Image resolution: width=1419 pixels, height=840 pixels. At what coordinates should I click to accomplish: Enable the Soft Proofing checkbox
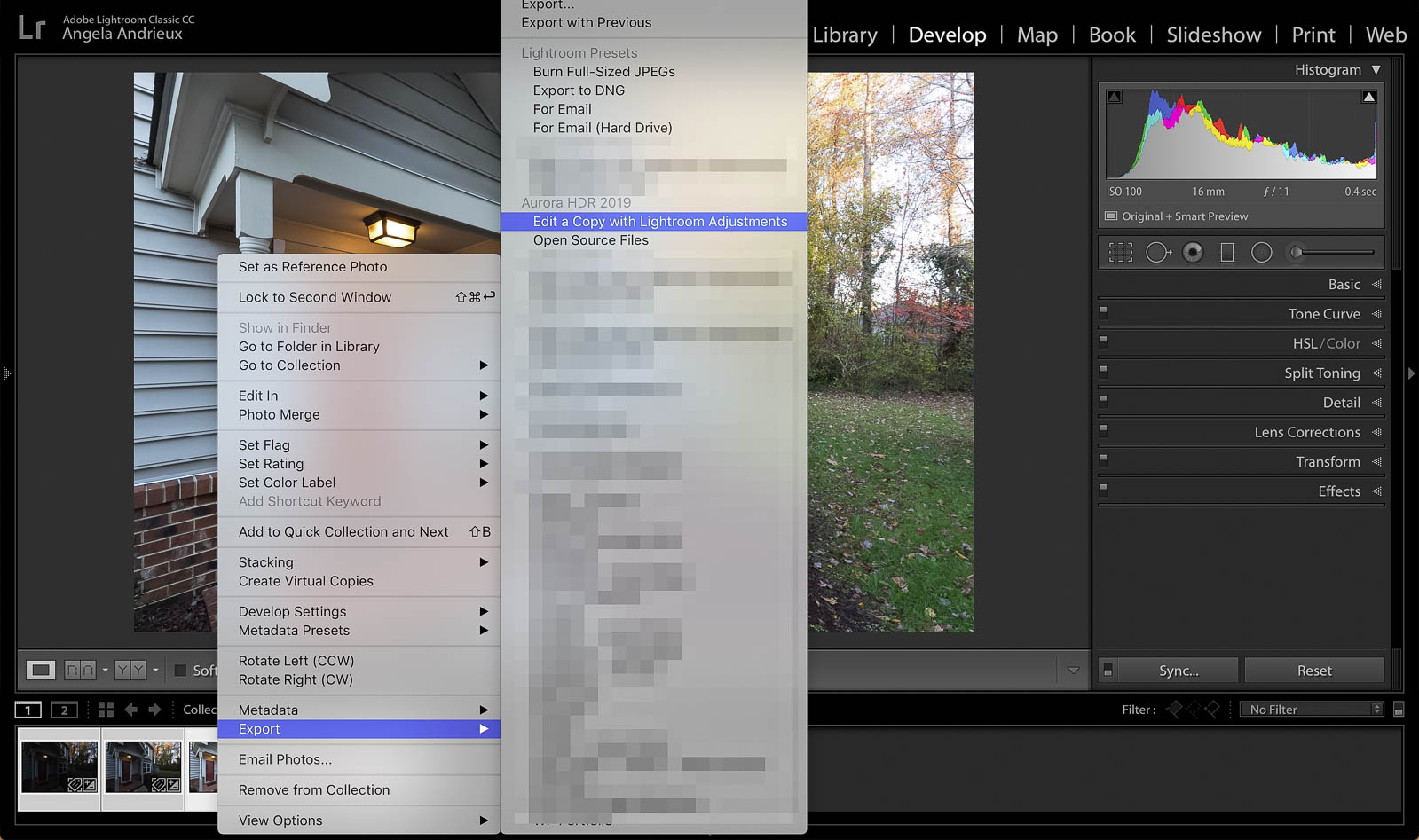(180, 671)
